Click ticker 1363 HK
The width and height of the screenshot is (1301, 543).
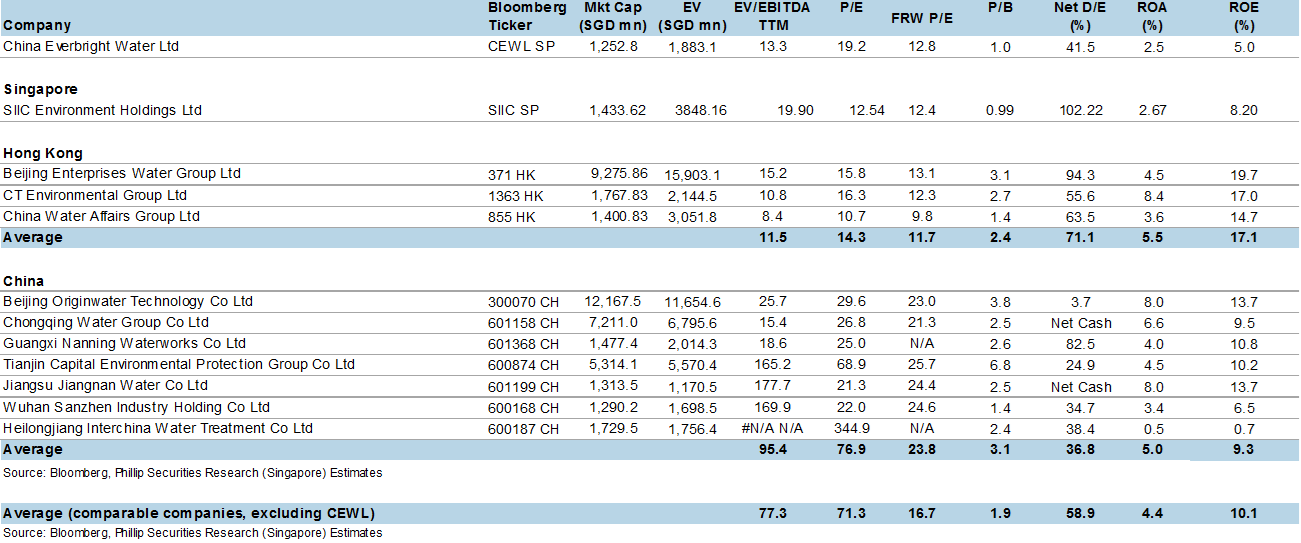coord(515,196)
